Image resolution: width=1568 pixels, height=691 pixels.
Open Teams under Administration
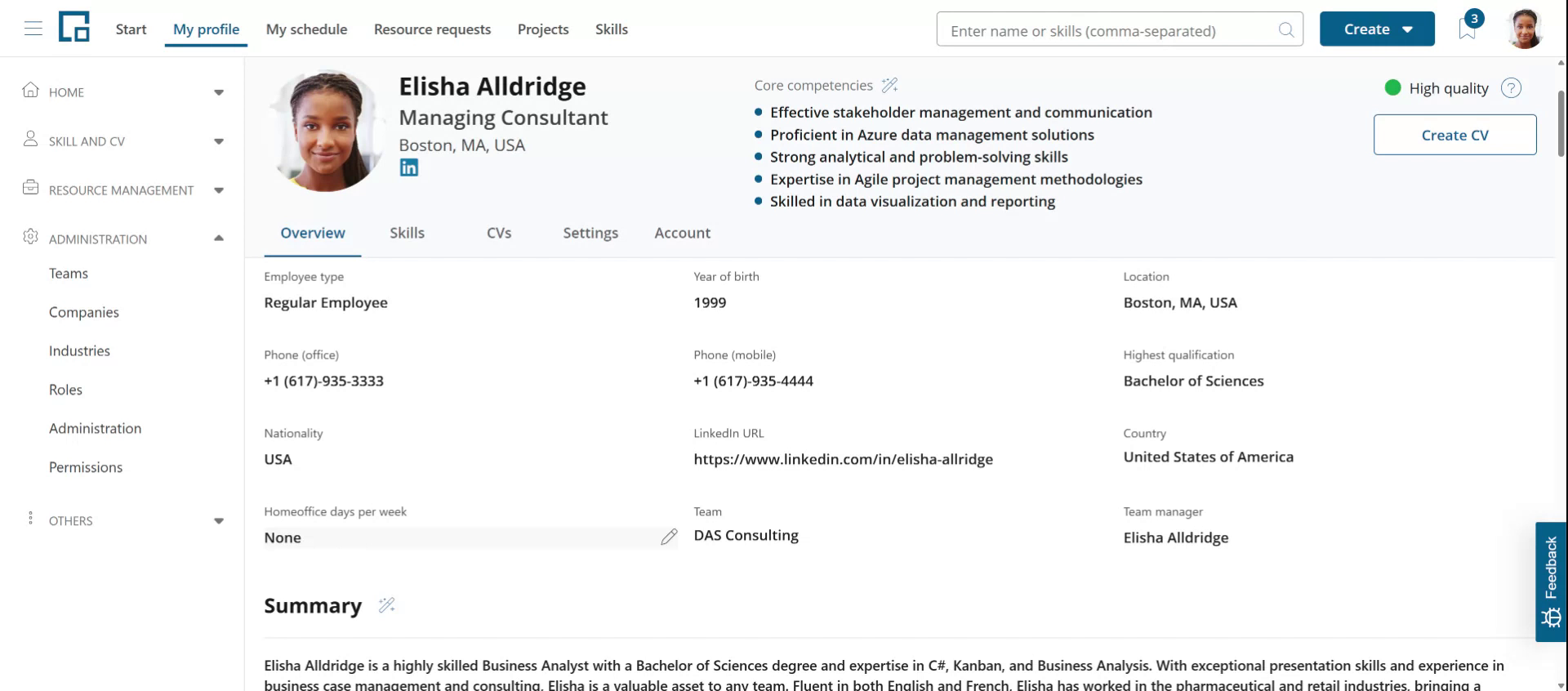69,274
